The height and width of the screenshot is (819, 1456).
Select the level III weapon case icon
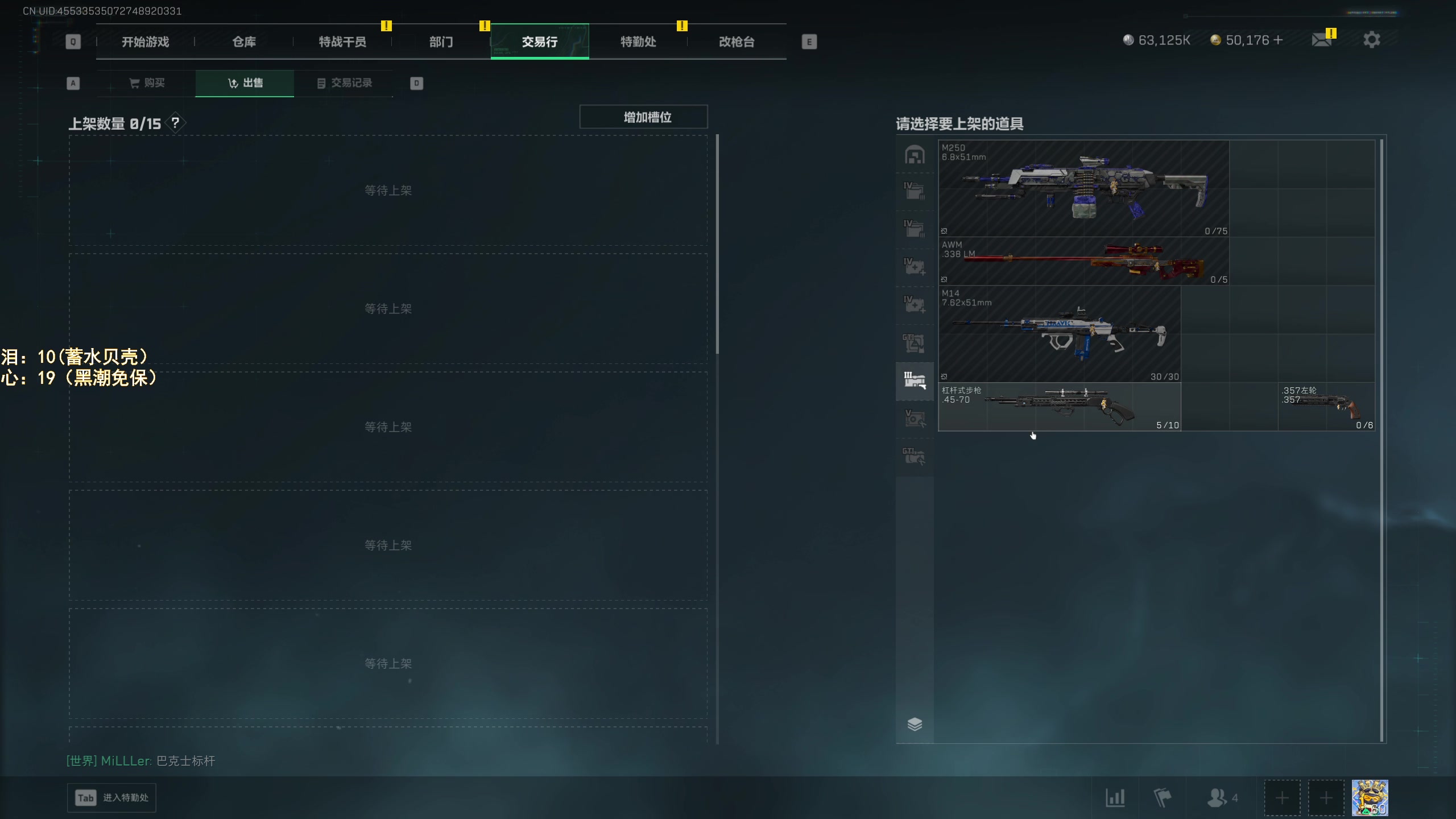(915, 380)
